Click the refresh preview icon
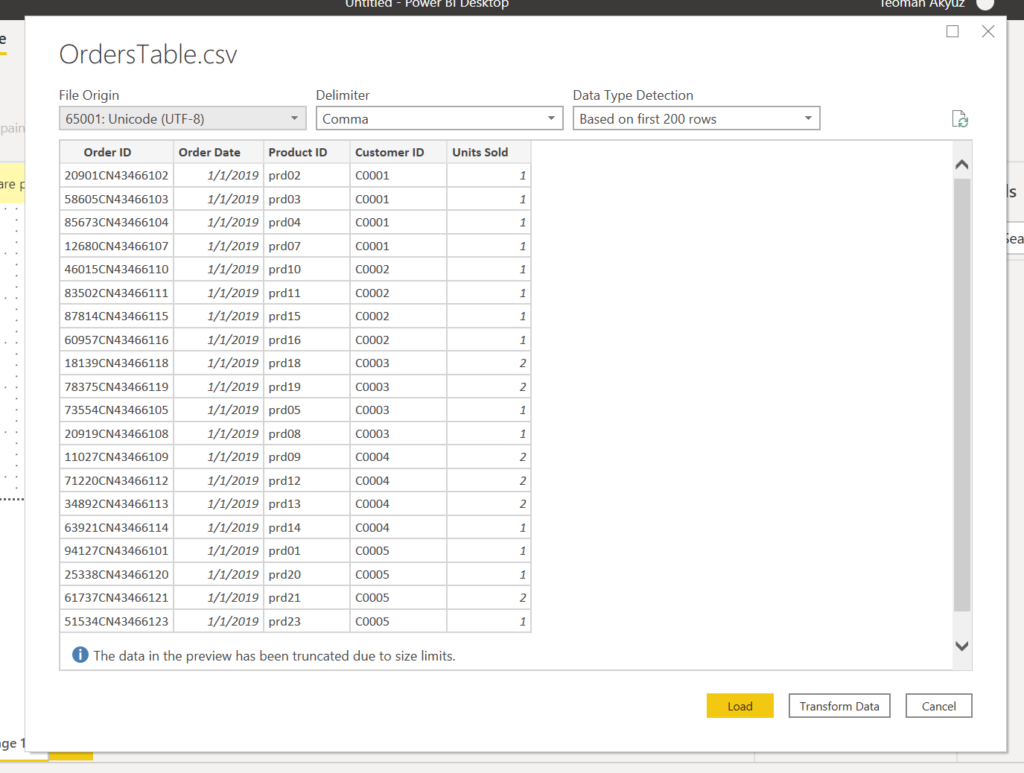Image resolution: width=1024 pixels, height=773 pixels. (x=960, y=119)
